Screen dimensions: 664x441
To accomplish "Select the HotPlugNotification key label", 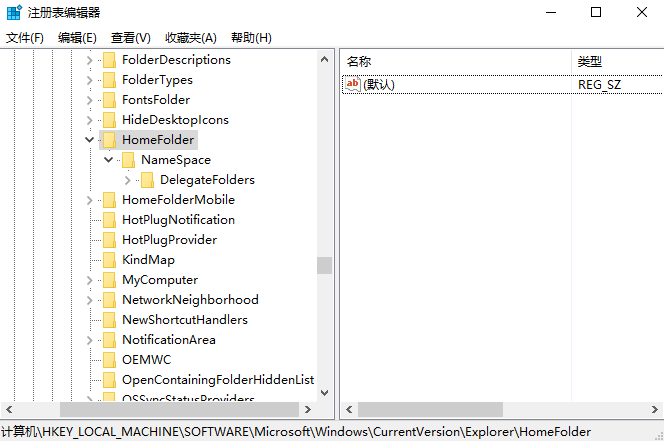I will tap(178, 219).
